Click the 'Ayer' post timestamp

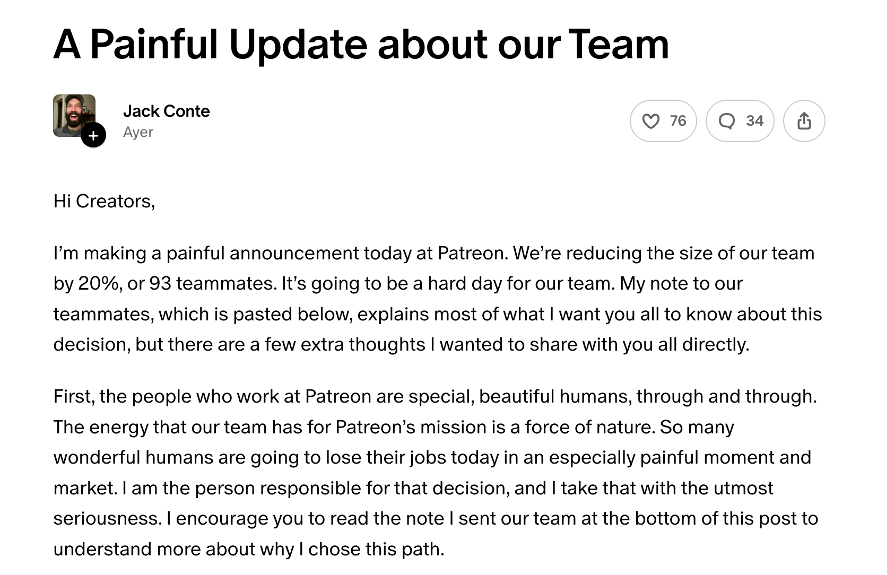point(138,132)
